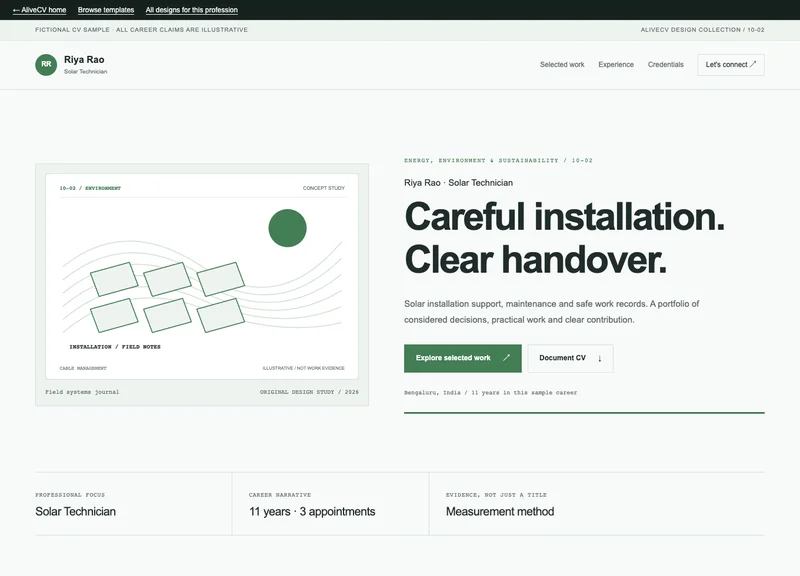
Task: Click 'ALIVECV DESIGN COLLECTION / 10-02' text
Action: pyautogui.click(x=702, y=30)
